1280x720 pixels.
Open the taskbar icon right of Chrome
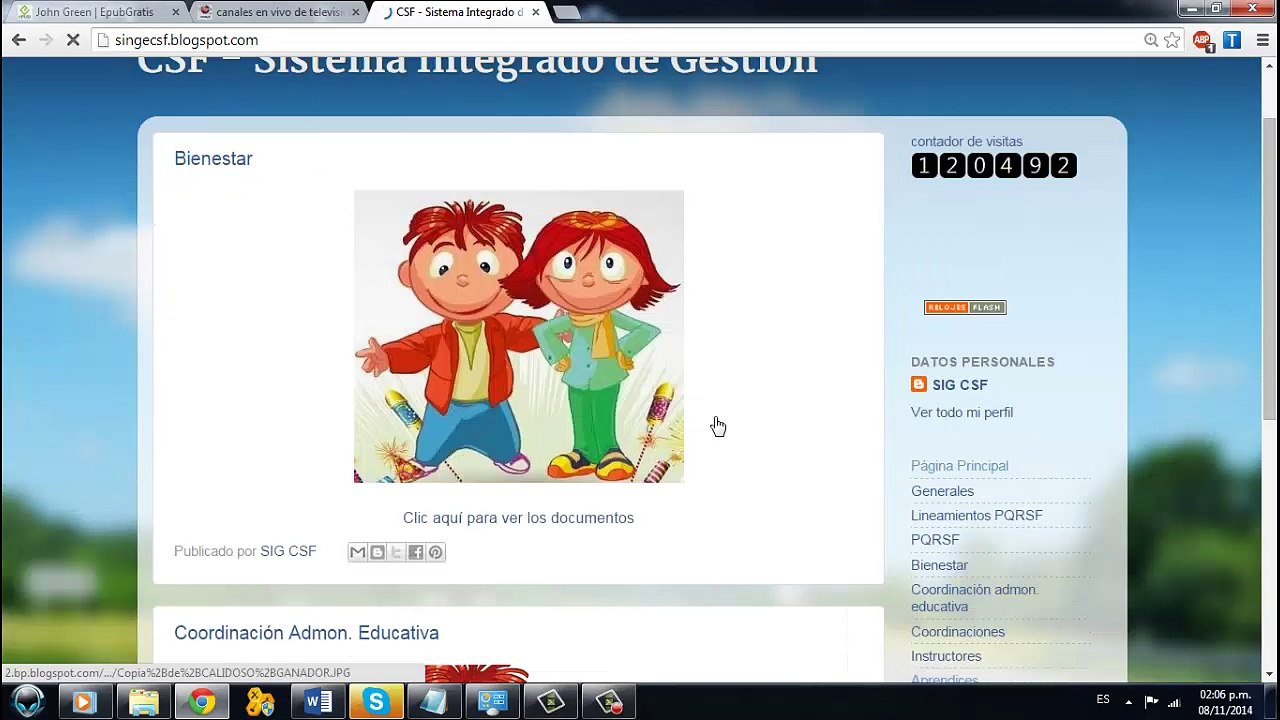click(260, 702)
